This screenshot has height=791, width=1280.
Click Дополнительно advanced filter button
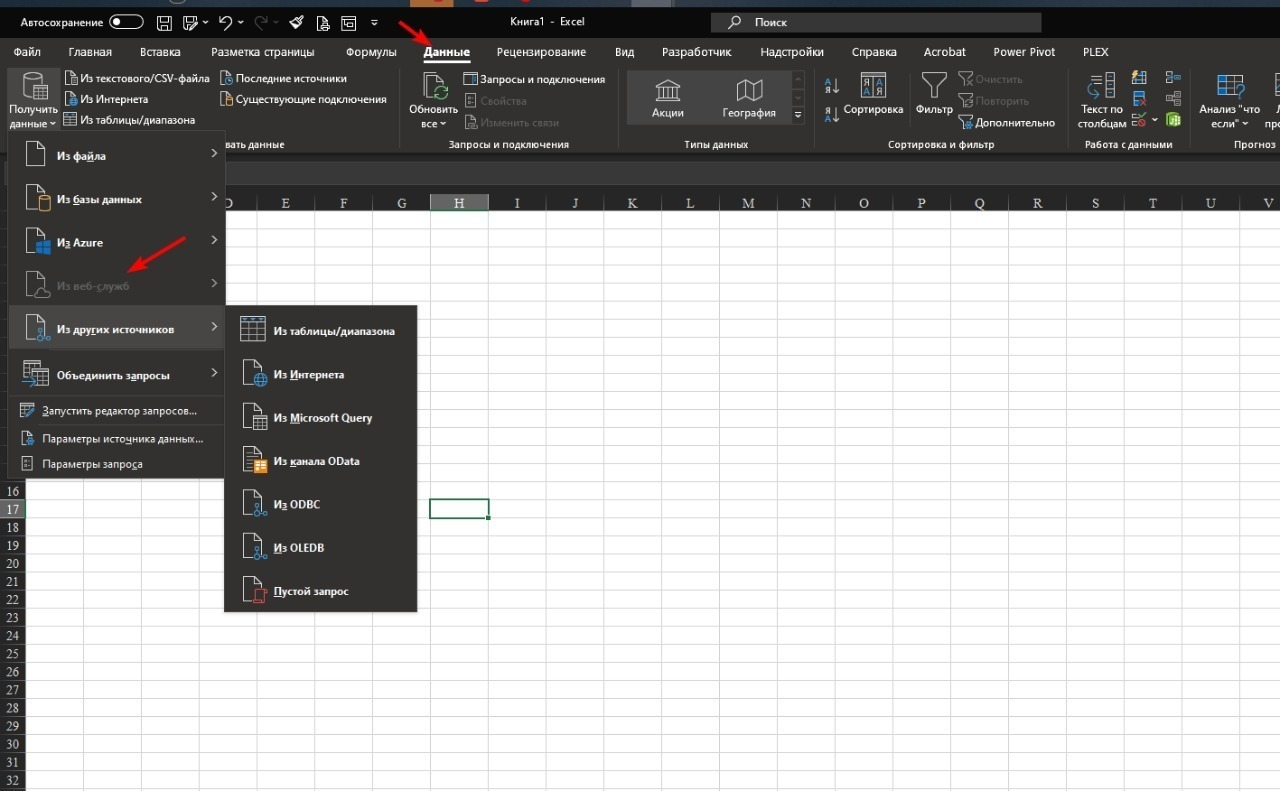[1007, 123]
